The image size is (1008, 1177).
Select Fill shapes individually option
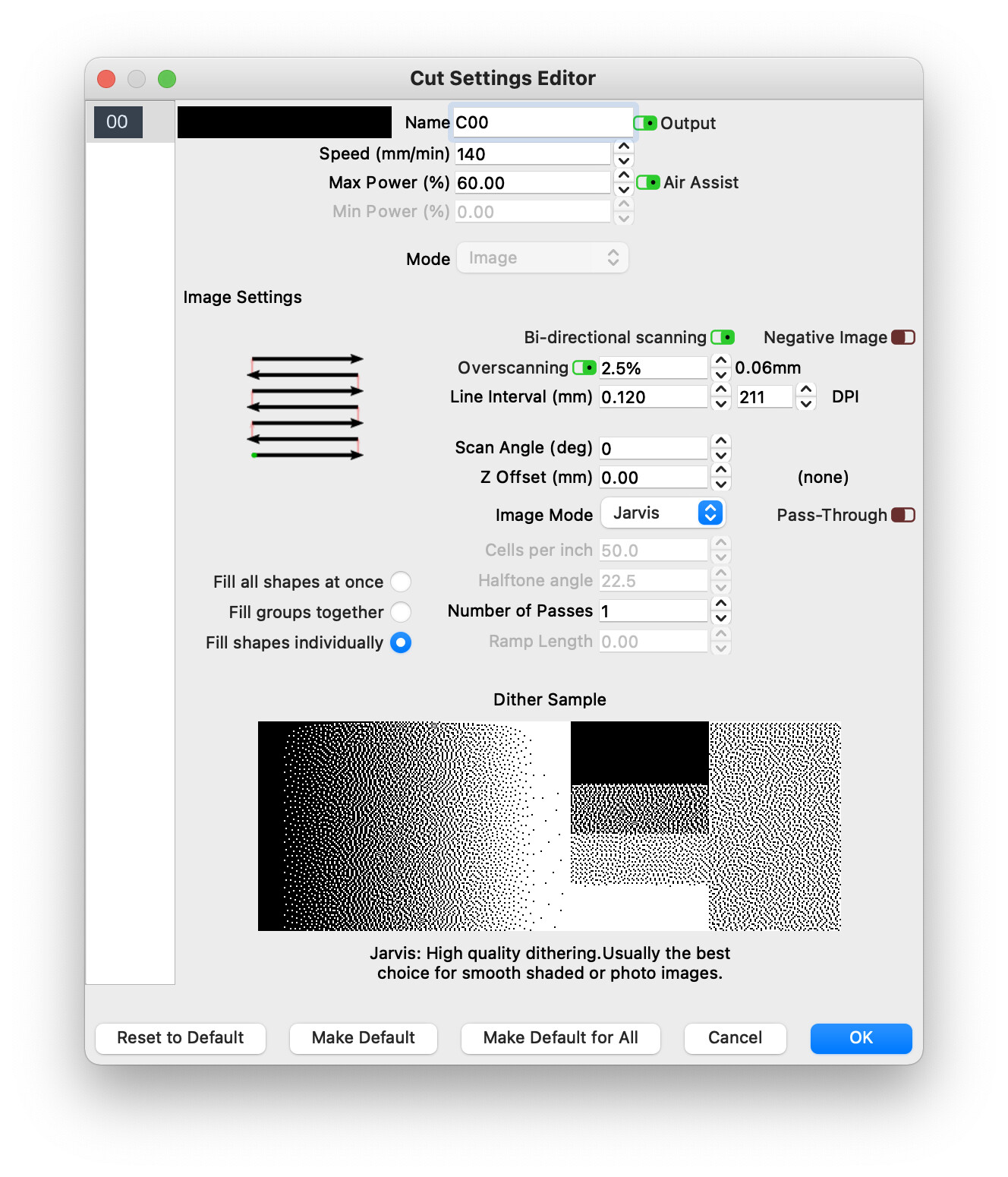[x=401, y=642]
